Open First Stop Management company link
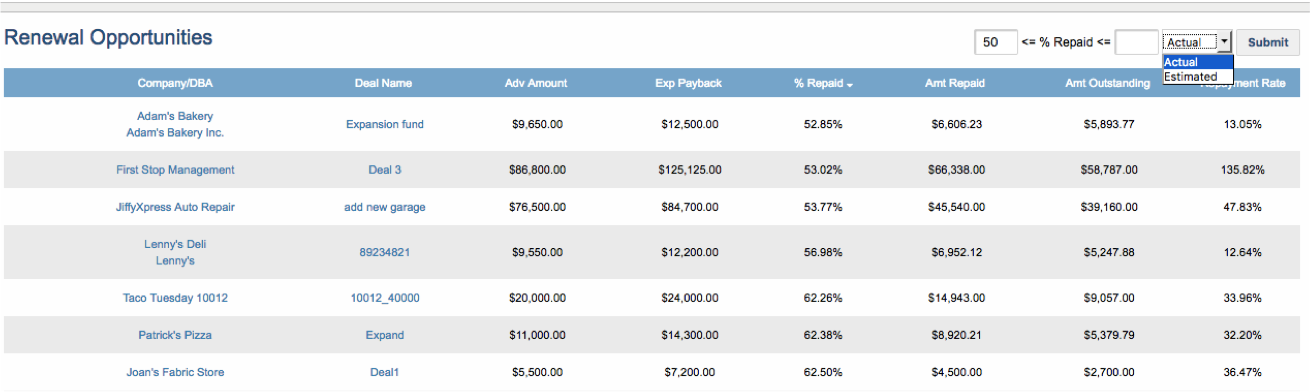 pos(175,170)
